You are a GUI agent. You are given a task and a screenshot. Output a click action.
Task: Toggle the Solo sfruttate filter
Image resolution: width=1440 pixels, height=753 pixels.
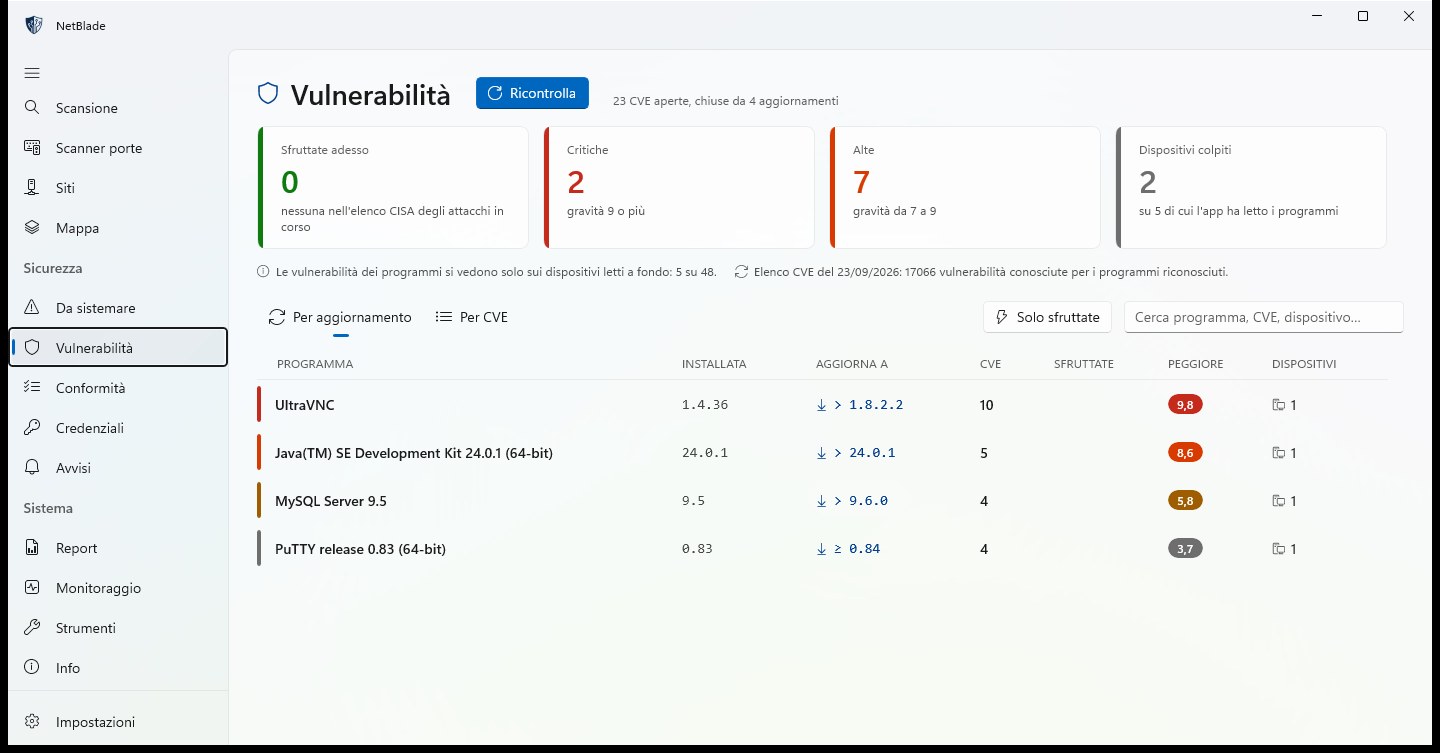click(x=1047, y=317)
